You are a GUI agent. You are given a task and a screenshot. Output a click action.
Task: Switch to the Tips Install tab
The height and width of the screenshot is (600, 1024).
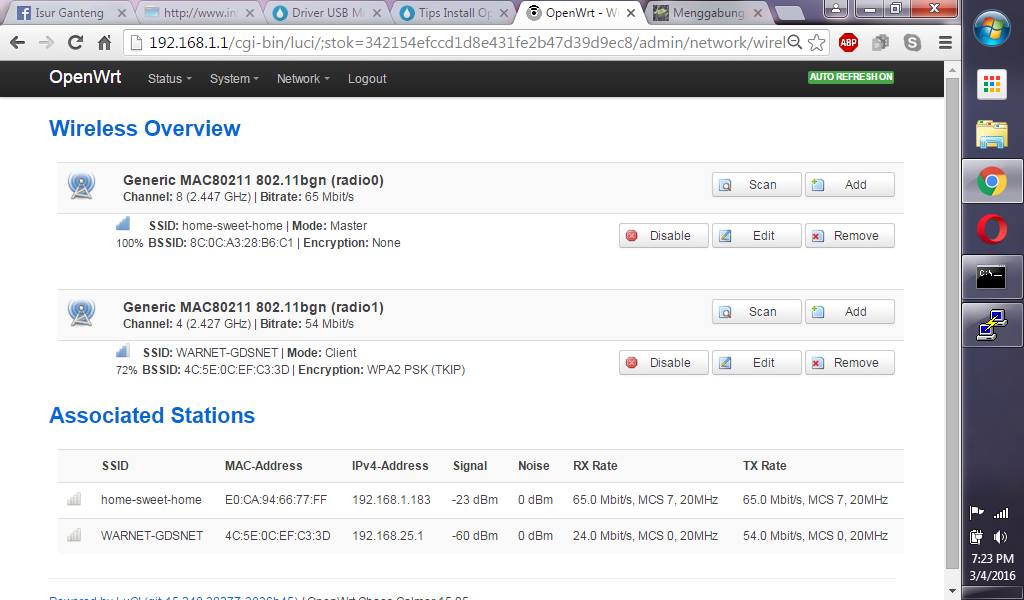454,13
